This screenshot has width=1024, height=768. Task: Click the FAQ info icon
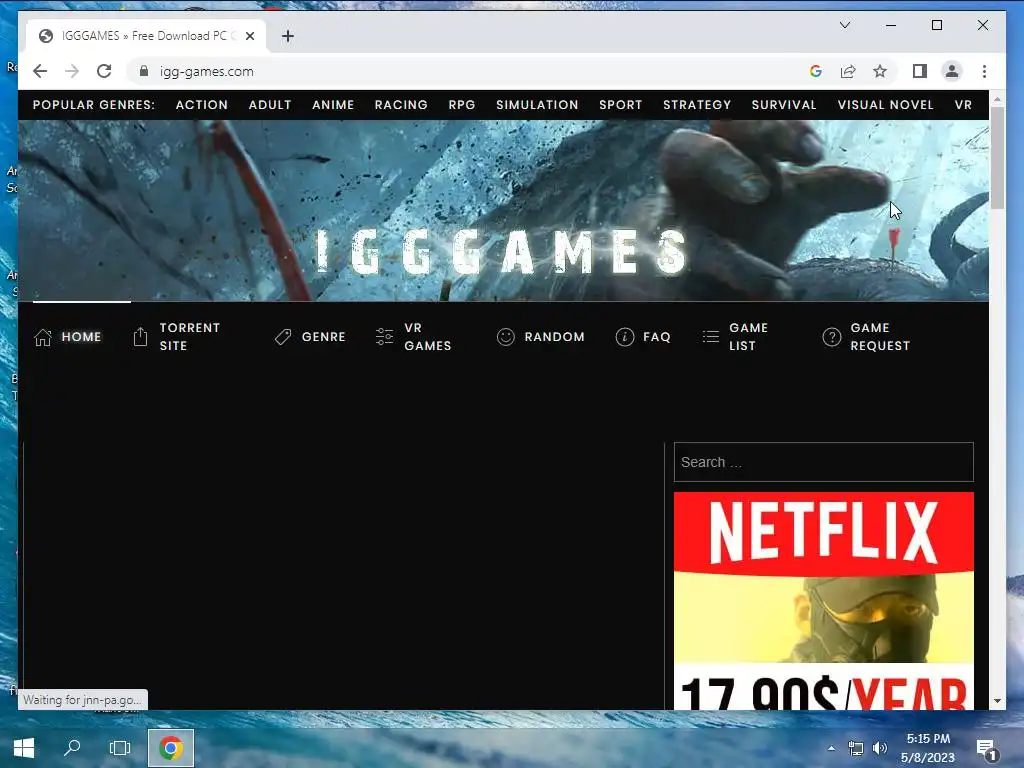(624, 337)
